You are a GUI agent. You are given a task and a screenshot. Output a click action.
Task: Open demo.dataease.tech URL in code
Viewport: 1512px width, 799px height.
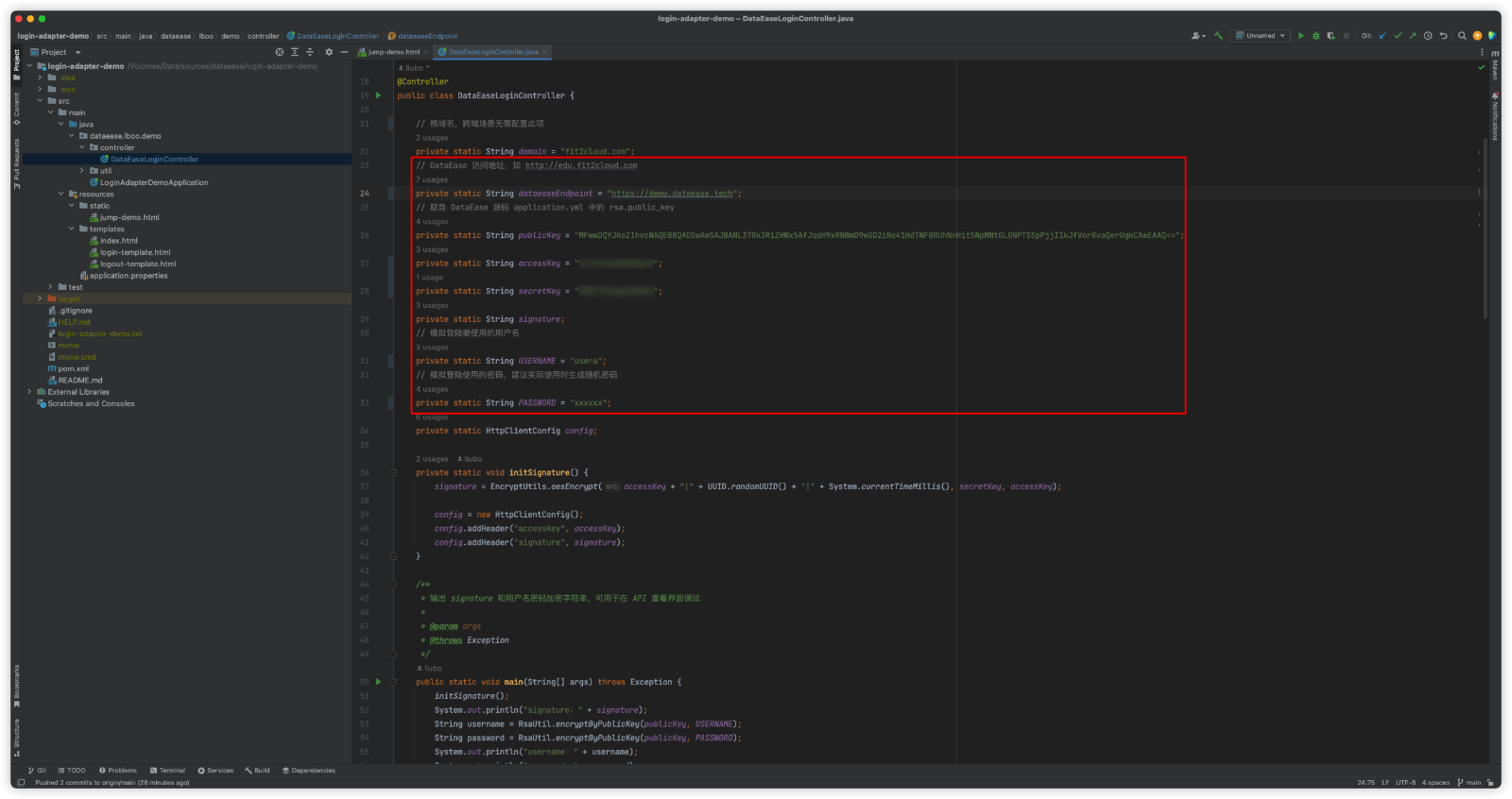coord(672,194)
